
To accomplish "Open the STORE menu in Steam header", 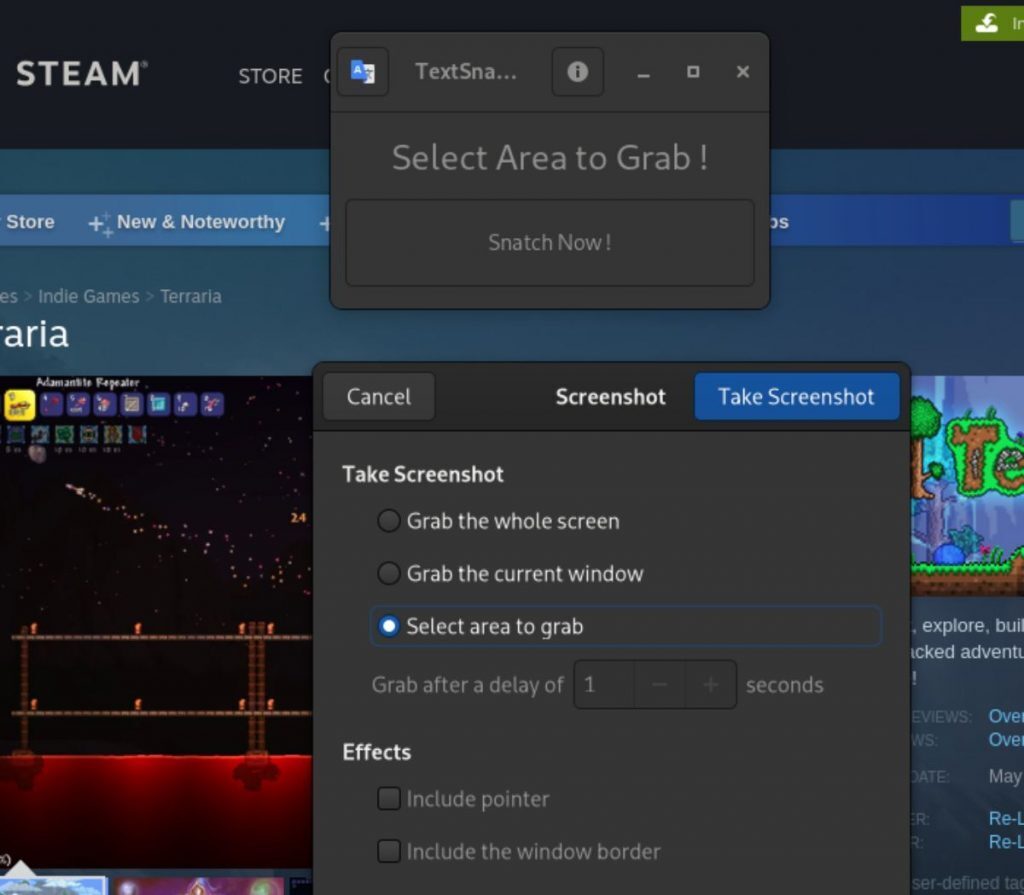I will [270, 76].
